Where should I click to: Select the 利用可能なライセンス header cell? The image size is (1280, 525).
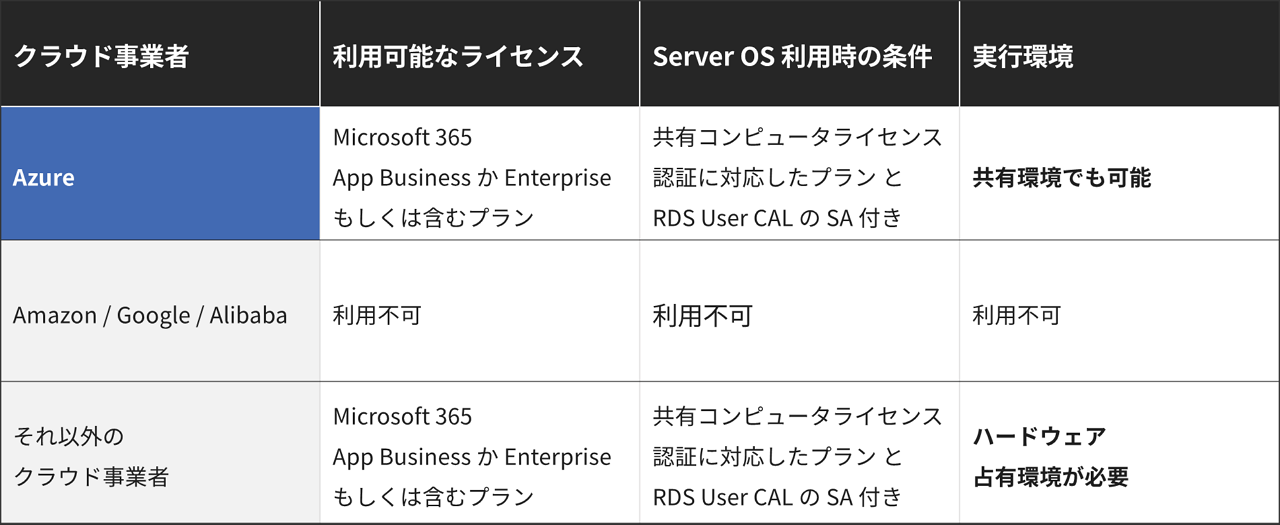458,56
